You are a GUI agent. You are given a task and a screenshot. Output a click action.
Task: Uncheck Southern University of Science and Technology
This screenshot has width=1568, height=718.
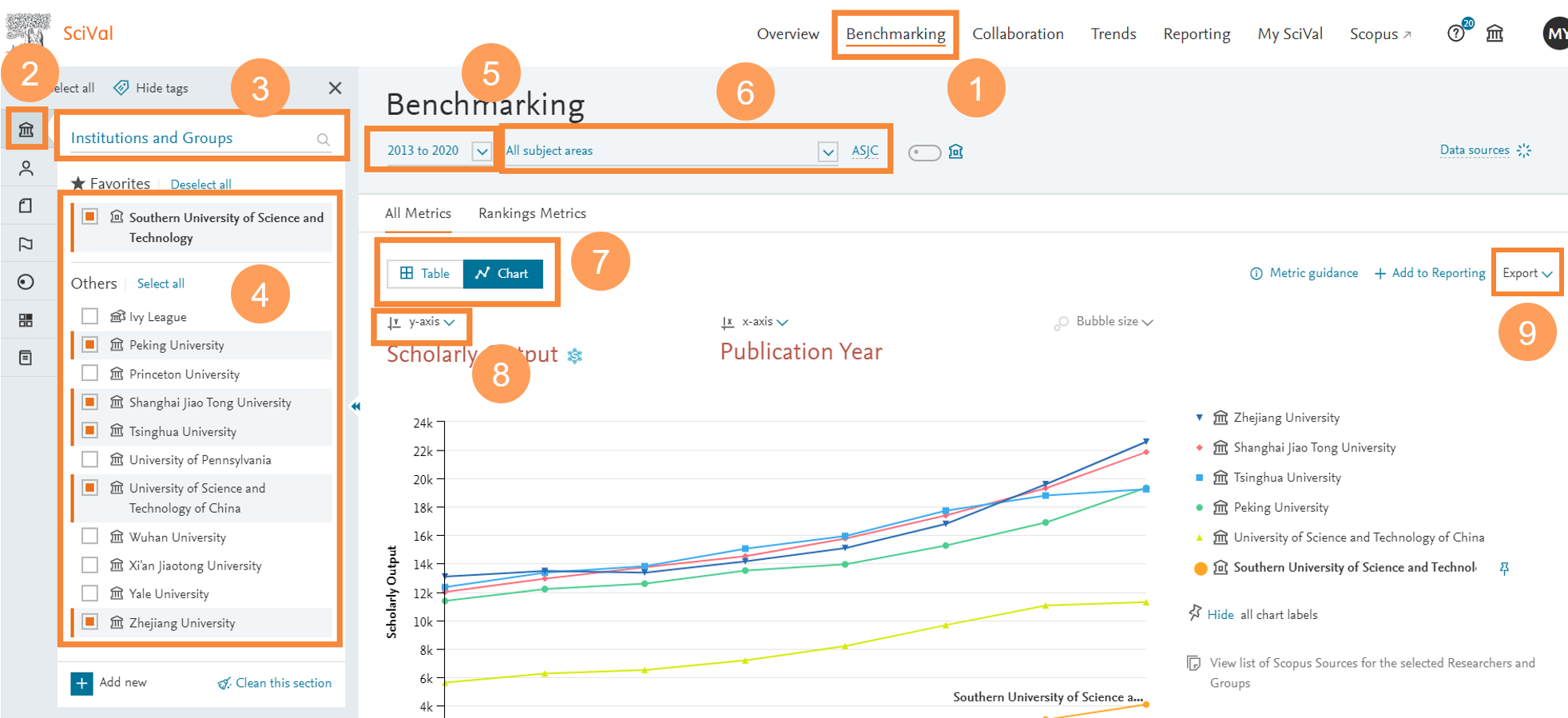pyautogui.click(x=90, y=216)
